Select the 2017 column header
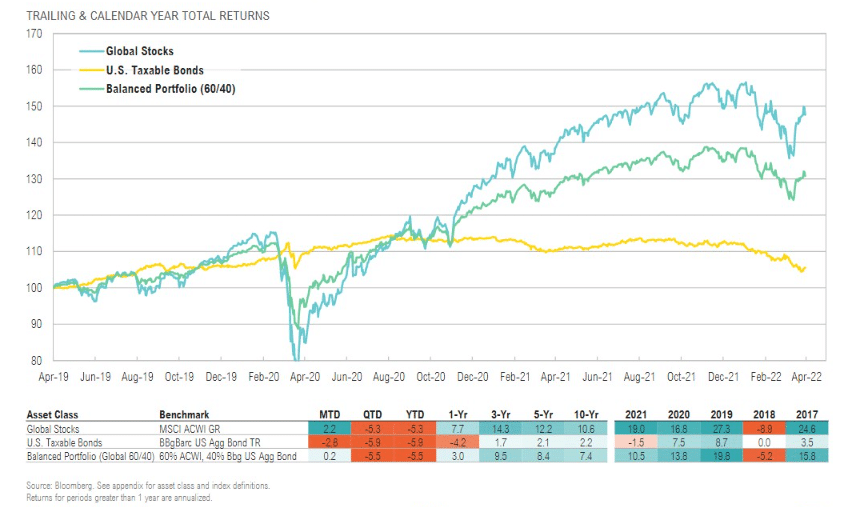 (x=807, y=414)
